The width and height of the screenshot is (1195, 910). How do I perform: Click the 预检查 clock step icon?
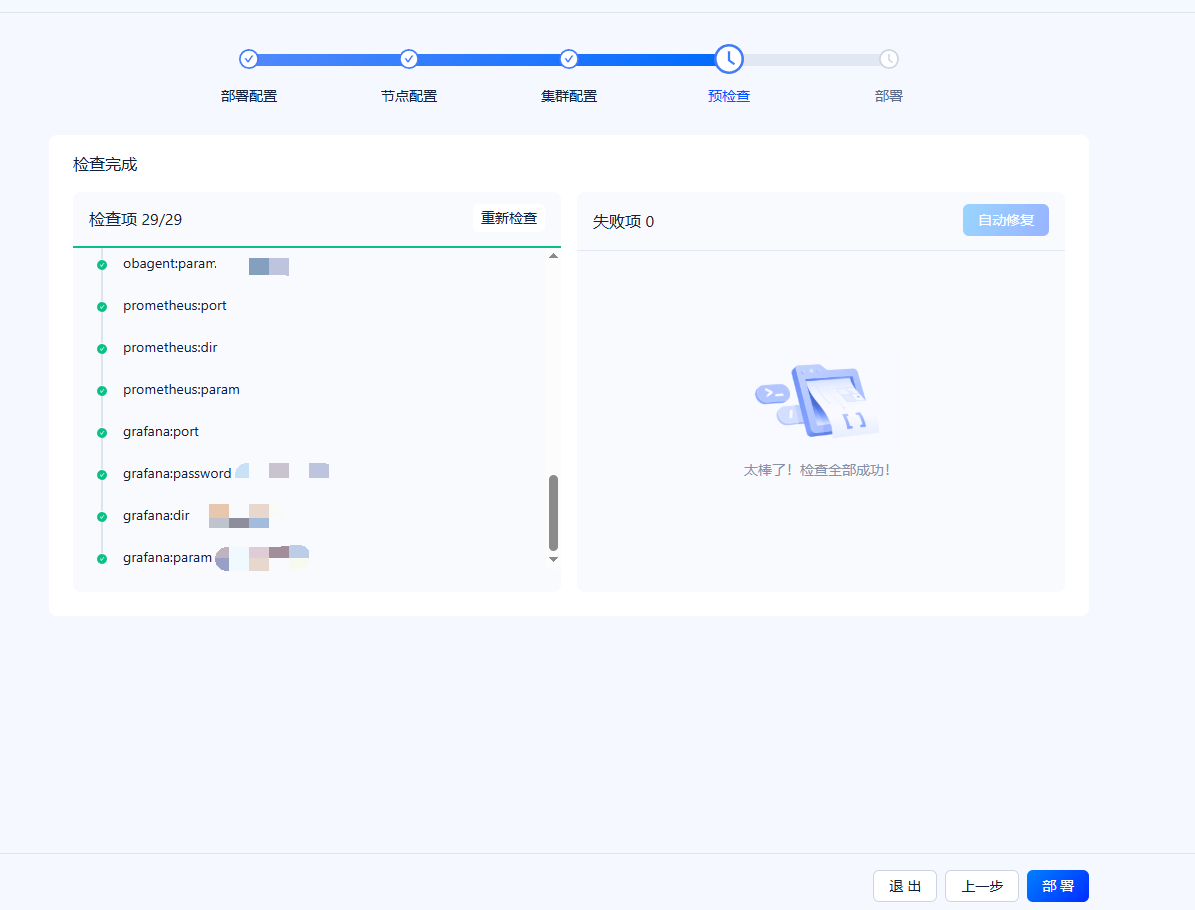729,59
